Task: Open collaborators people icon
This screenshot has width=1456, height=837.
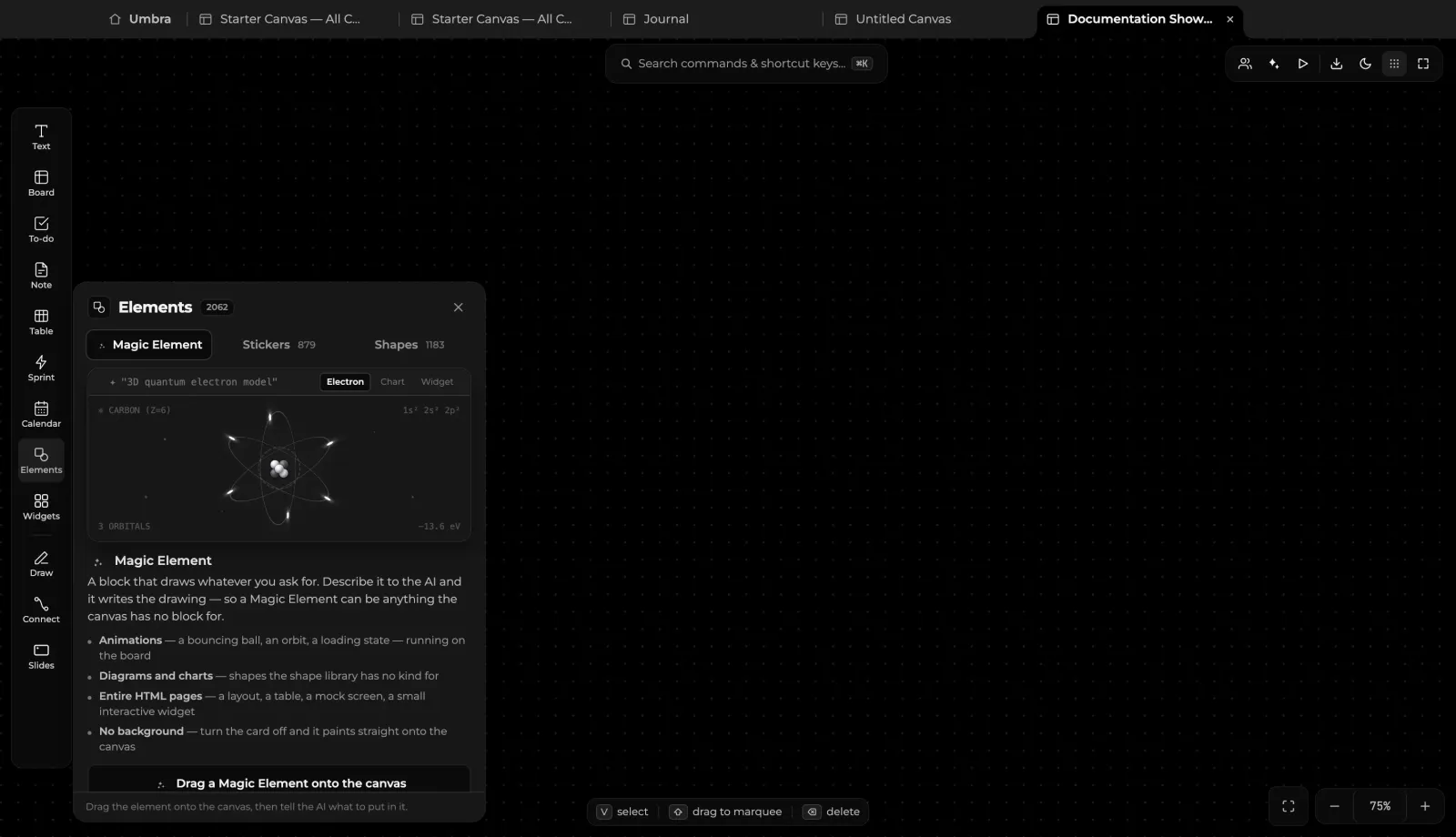Action: (x=1245, y=64)
